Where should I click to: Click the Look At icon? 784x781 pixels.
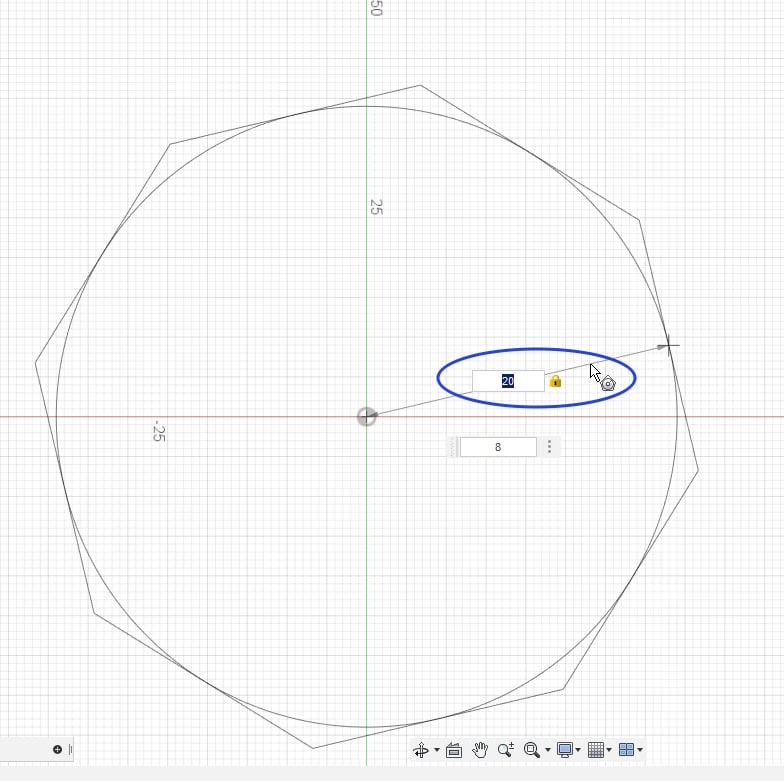454,750
